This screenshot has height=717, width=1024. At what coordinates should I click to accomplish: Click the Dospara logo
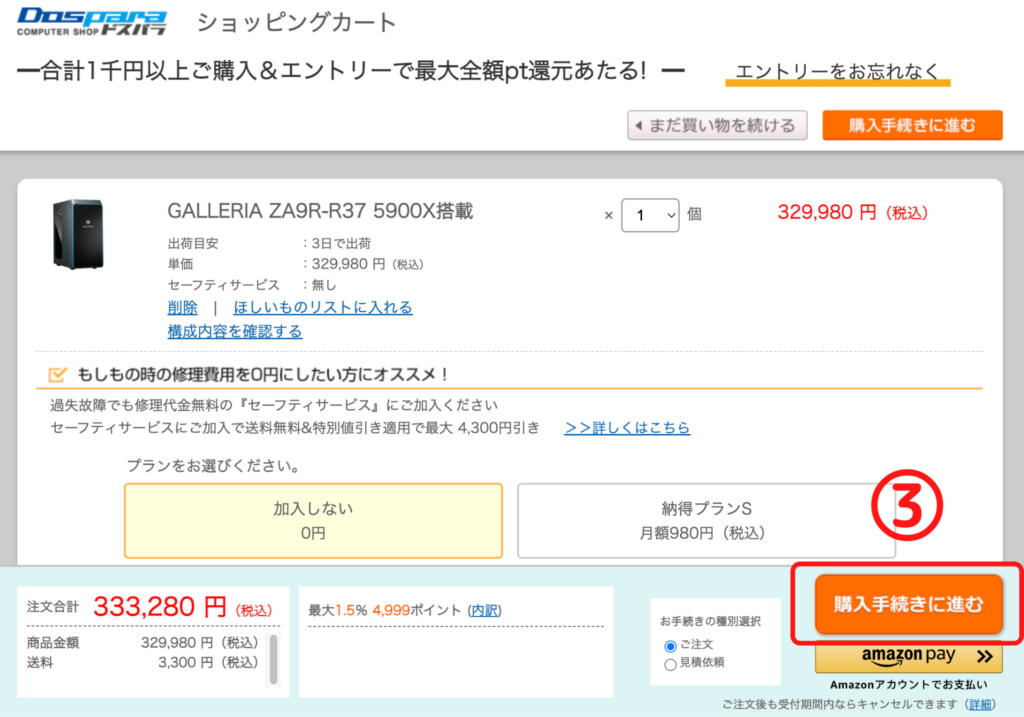pos(92,23)
